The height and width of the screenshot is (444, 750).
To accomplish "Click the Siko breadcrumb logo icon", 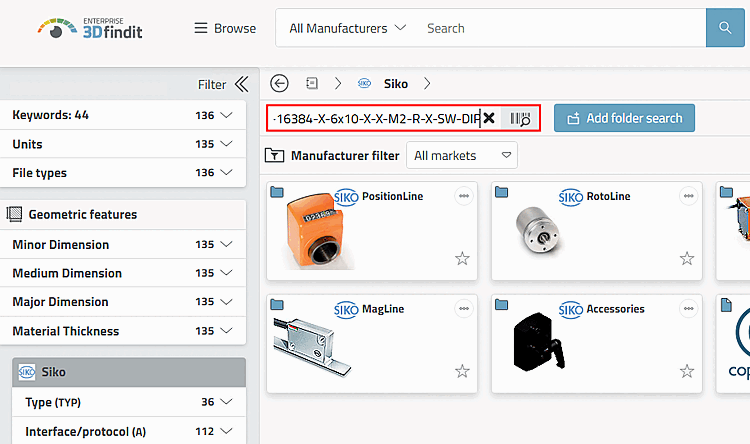I will tap(364, 83).
